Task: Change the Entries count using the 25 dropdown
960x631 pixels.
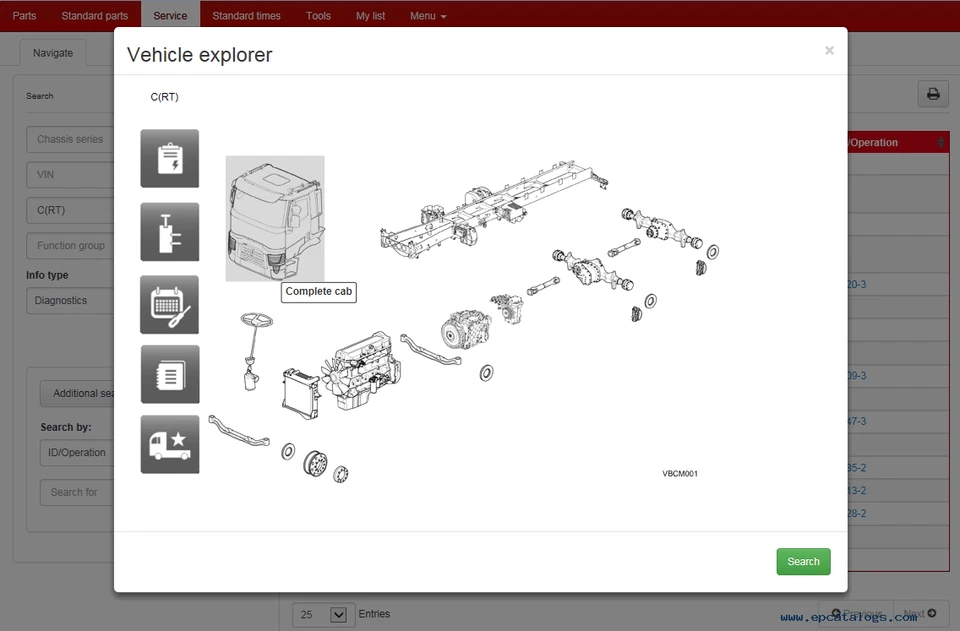Action: coord(322,614)
